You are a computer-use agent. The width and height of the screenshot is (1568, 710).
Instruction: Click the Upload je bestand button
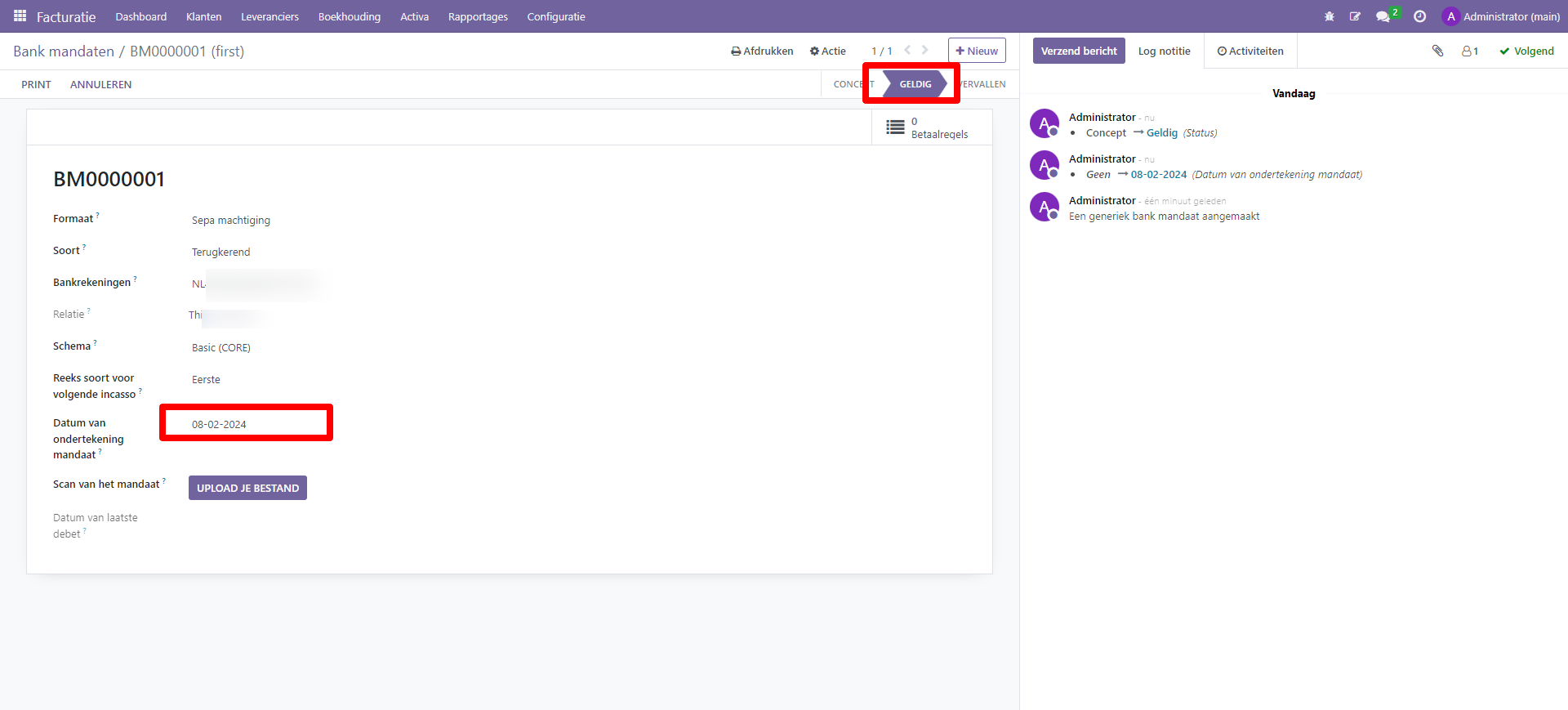point(247,488)
